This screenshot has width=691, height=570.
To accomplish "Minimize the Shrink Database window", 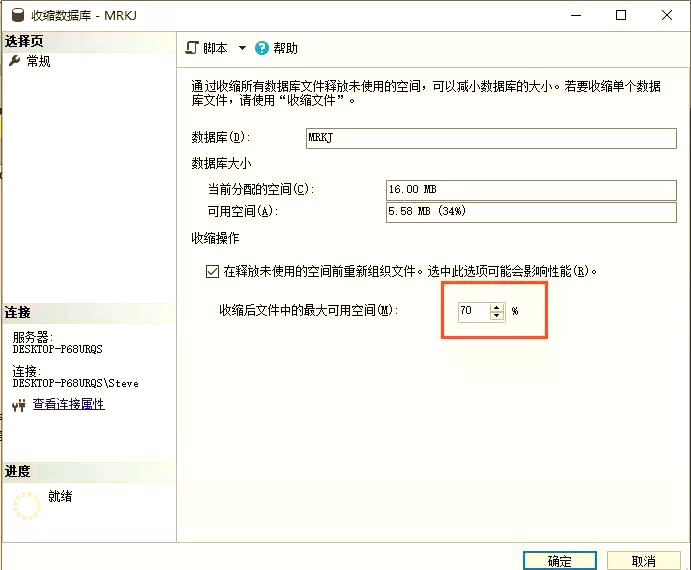I will tap(576, 15).
